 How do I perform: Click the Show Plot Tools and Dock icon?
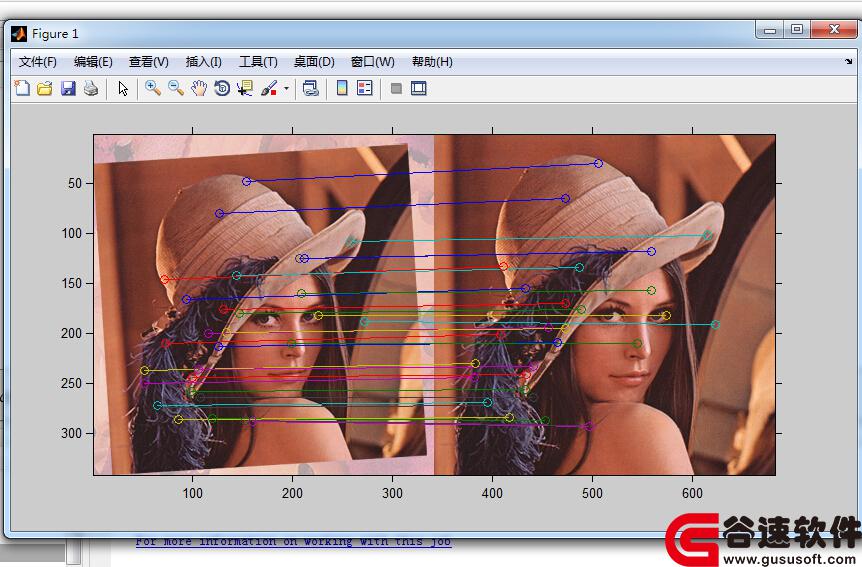point(419,88)
